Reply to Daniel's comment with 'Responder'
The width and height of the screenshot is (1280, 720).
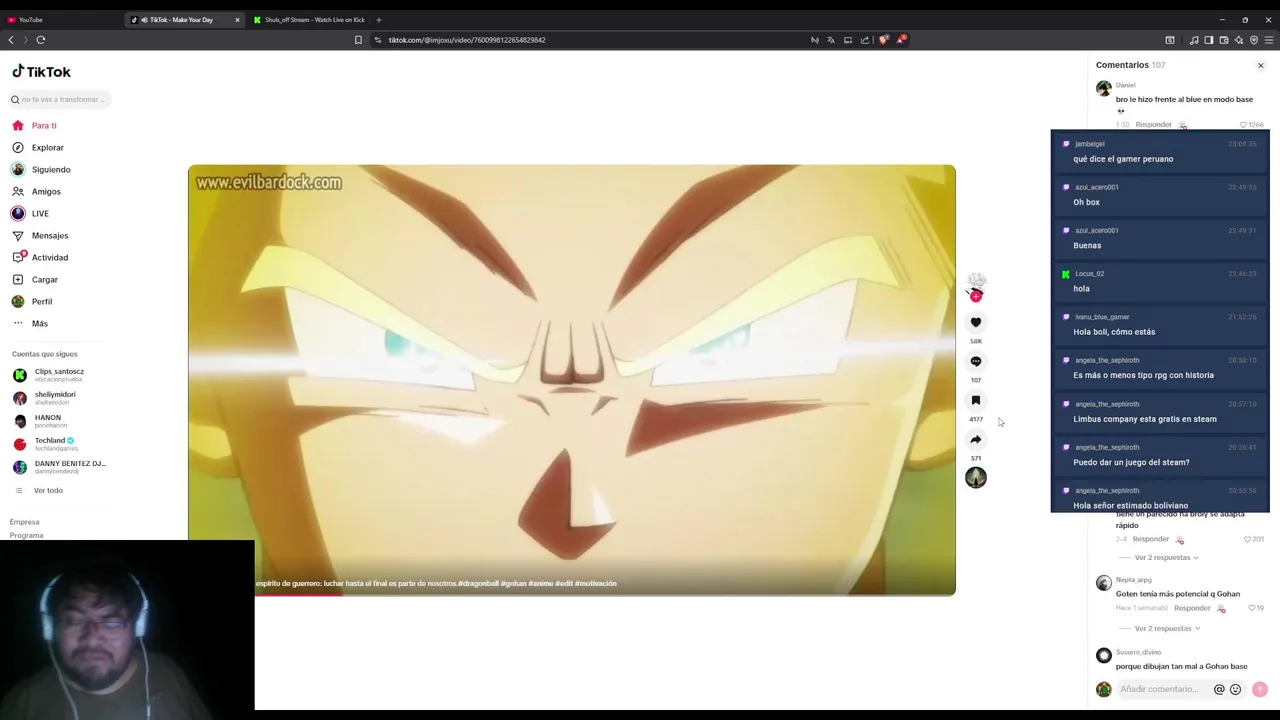(x=1153, y=125)
